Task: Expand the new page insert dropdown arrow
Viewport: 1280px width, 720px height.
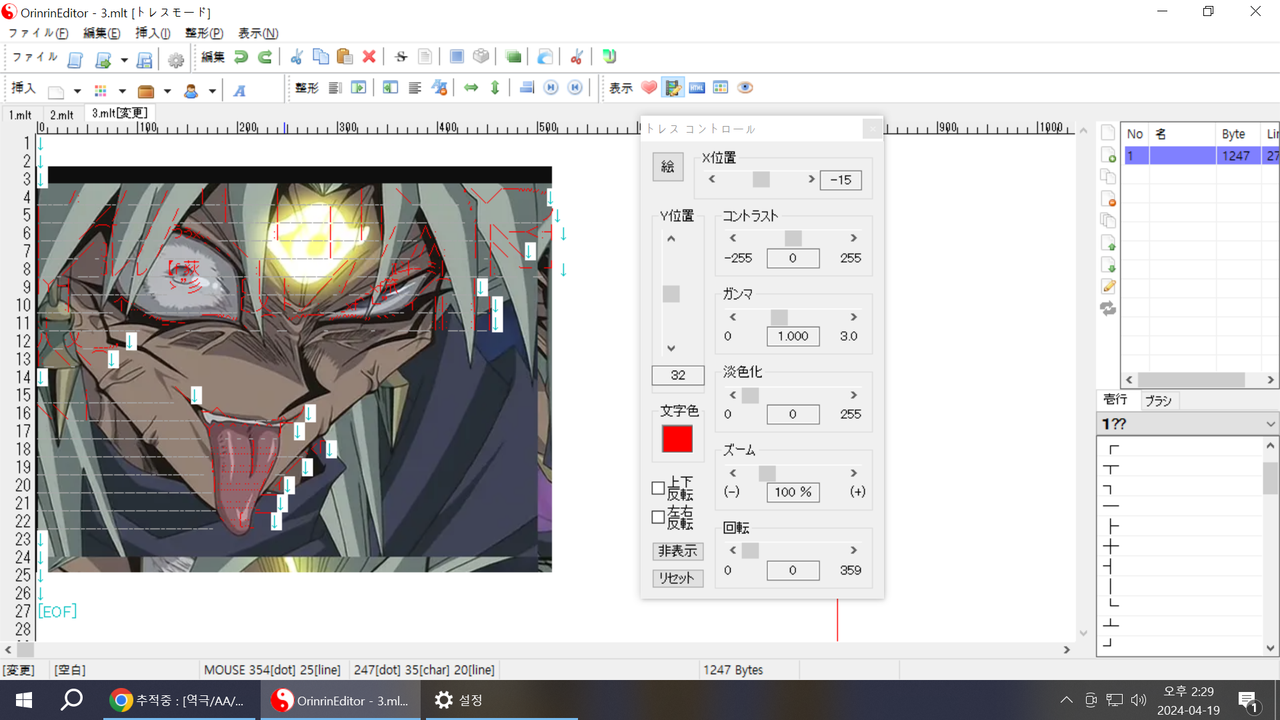Action: coord(77,92)
